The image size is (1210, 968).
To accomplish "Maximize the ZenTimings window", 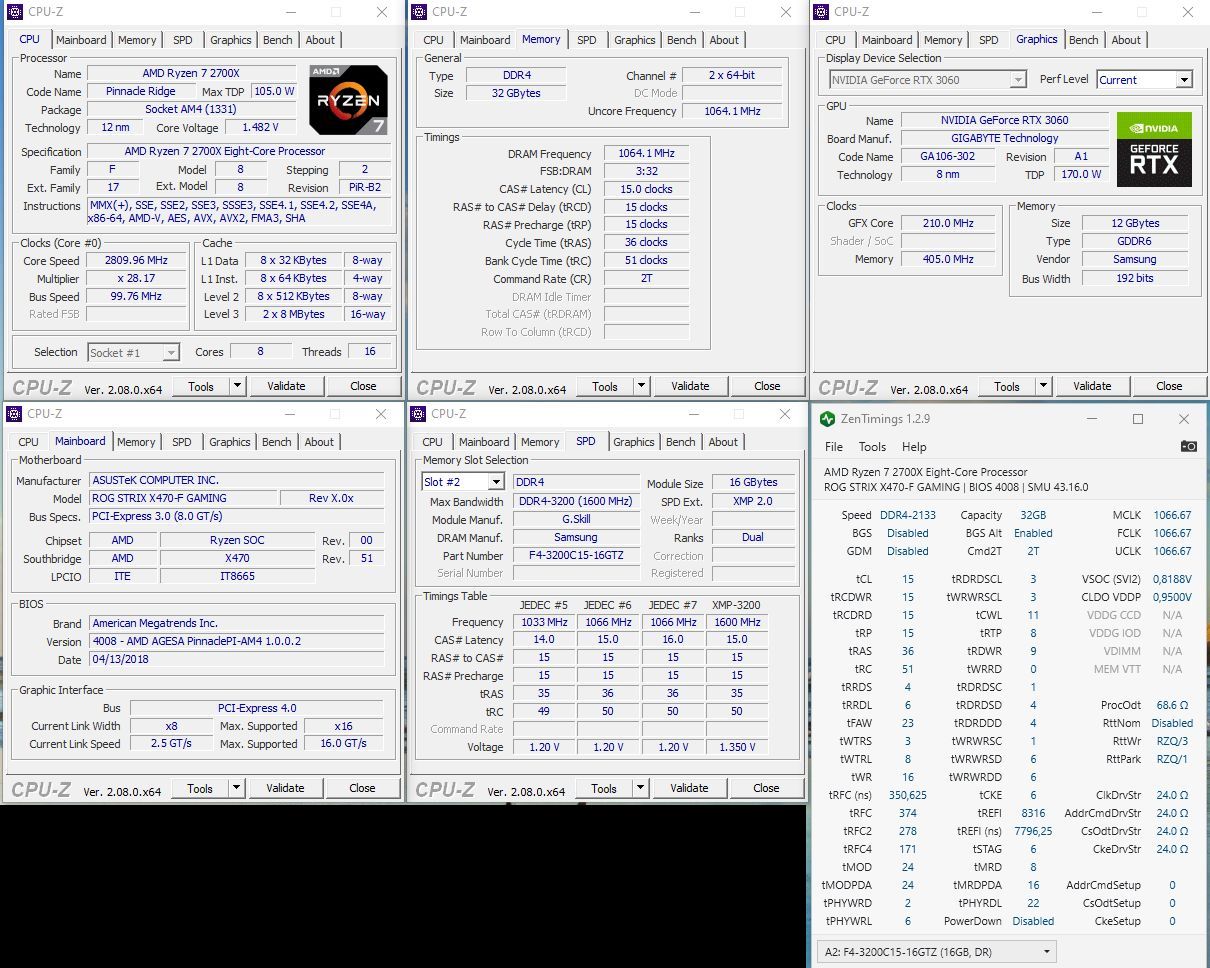I will click(1138, 419).
